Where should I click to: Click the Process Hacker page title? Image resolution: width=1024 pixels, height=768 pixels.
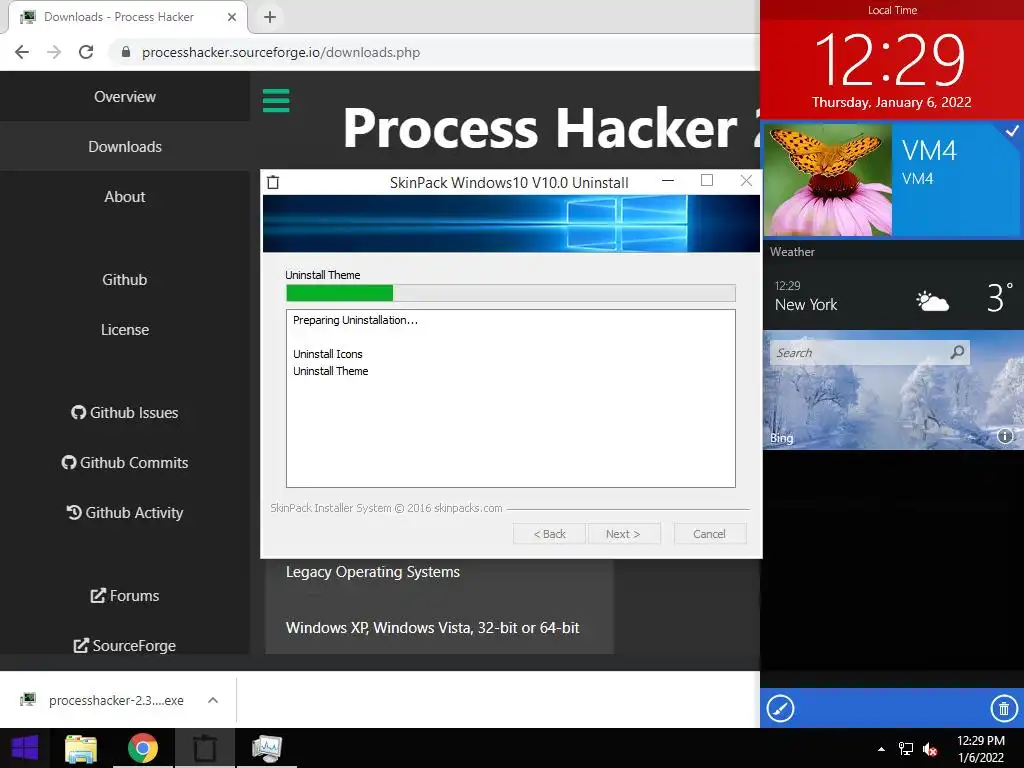[x=551, y=128]
